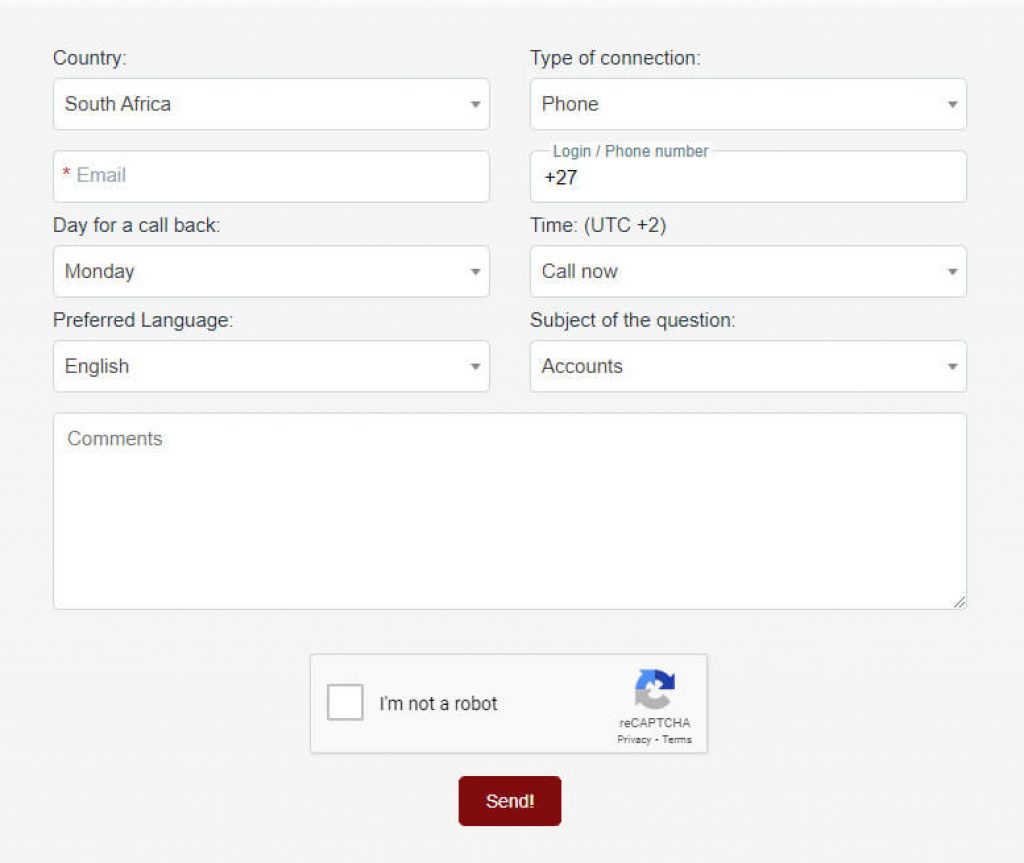The image size is (1024, 863).
Task: Click the arrow beside English language field
Action: point(475,367)
